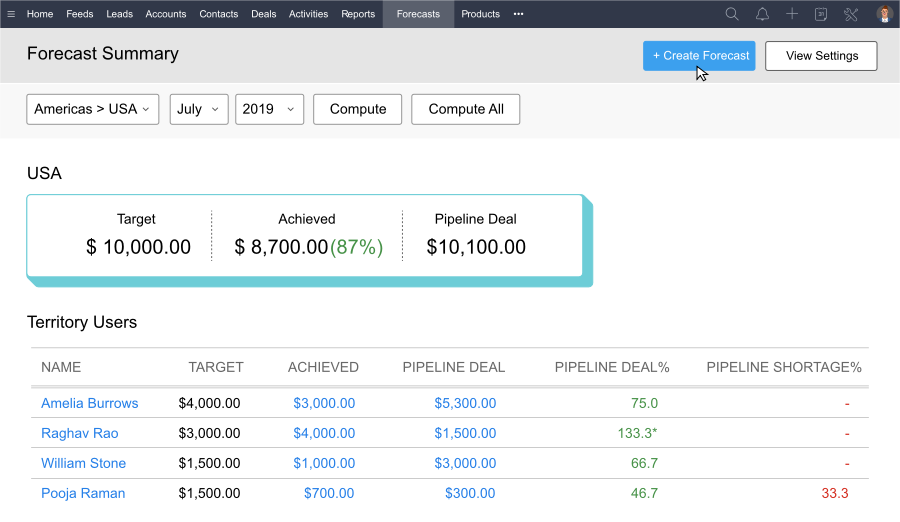Screen dimensions: 900x522
Task: Click the search magnifier icon
Action: [x=732, y=14]
